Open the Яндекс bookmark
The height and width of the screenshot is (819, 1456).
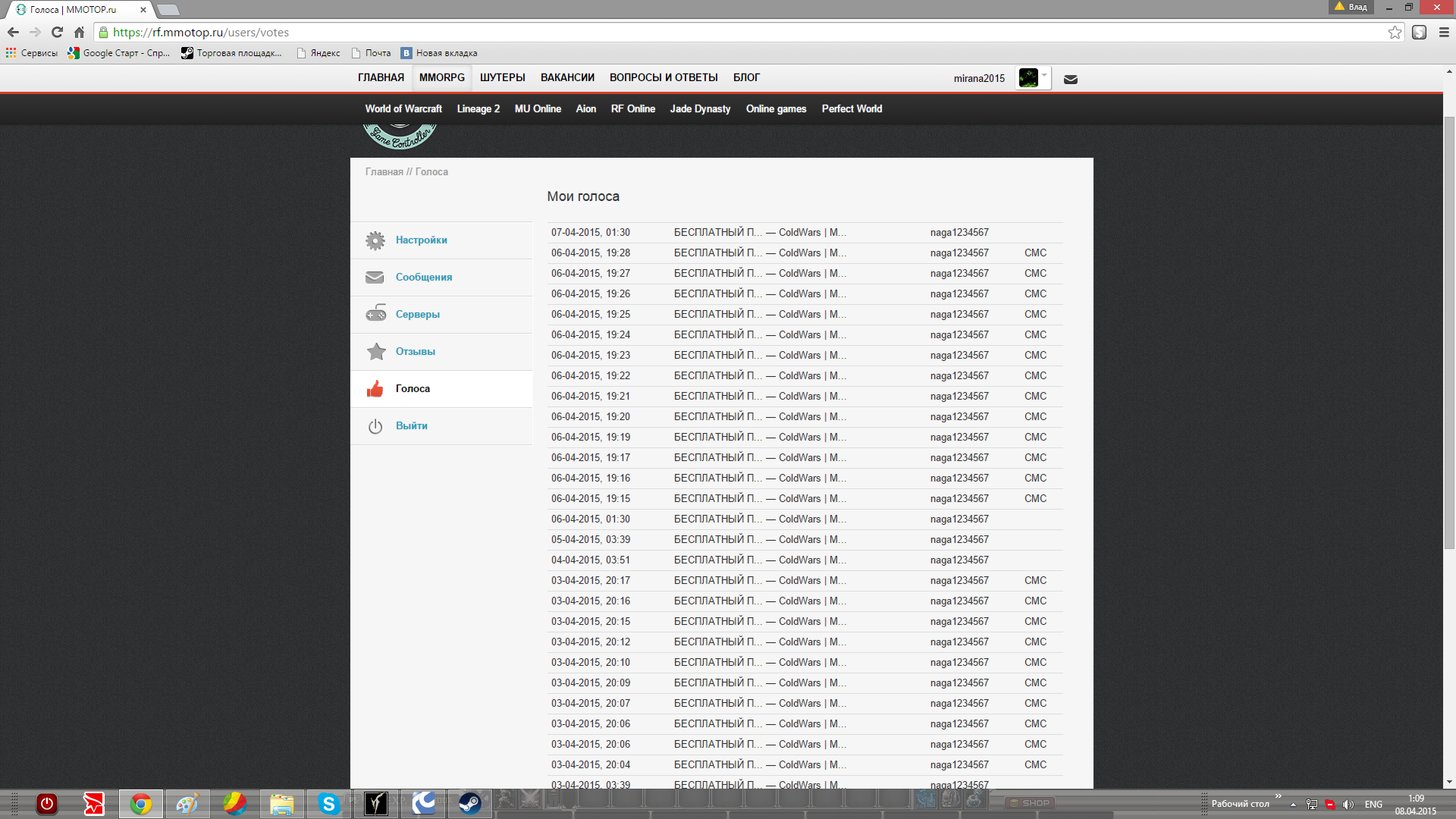point(318,53)
